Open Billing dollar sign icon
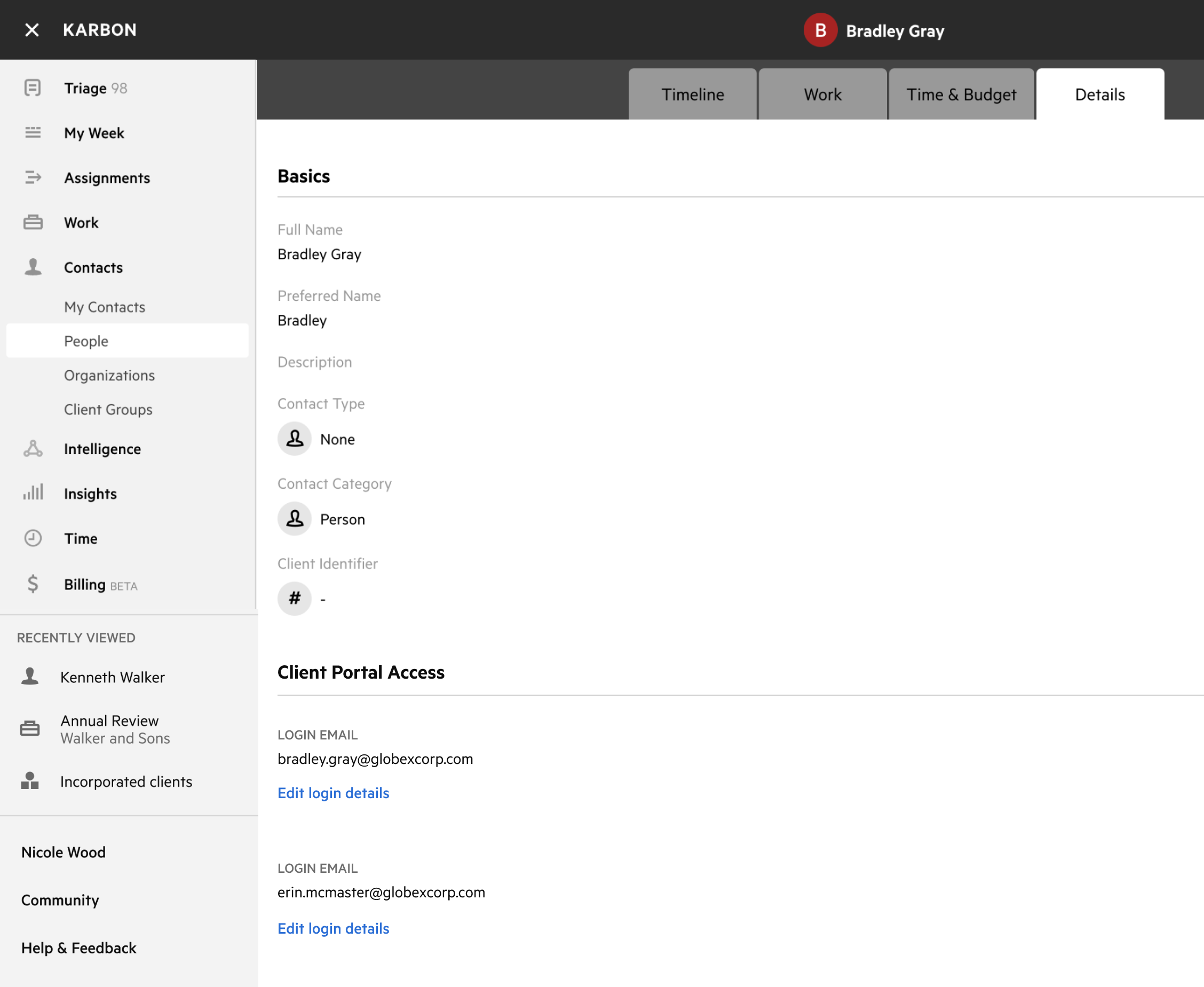 point(33,584)
